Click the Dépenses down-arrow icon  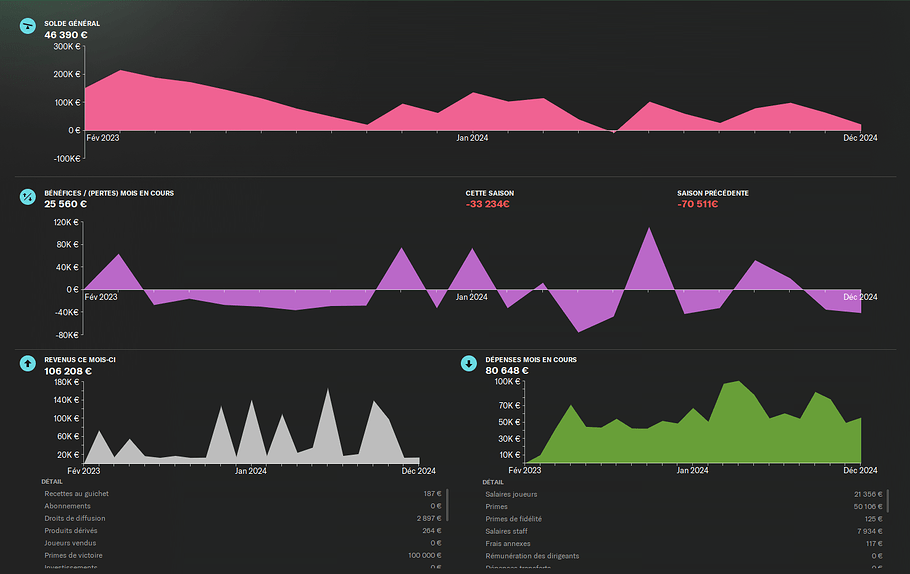468,363
